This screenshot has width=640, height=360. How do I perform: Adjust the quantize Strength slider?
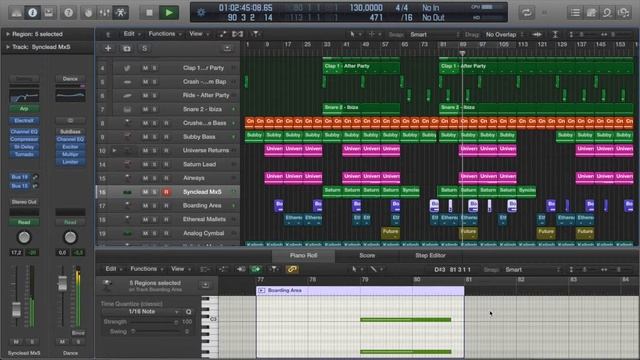[154, 322]
